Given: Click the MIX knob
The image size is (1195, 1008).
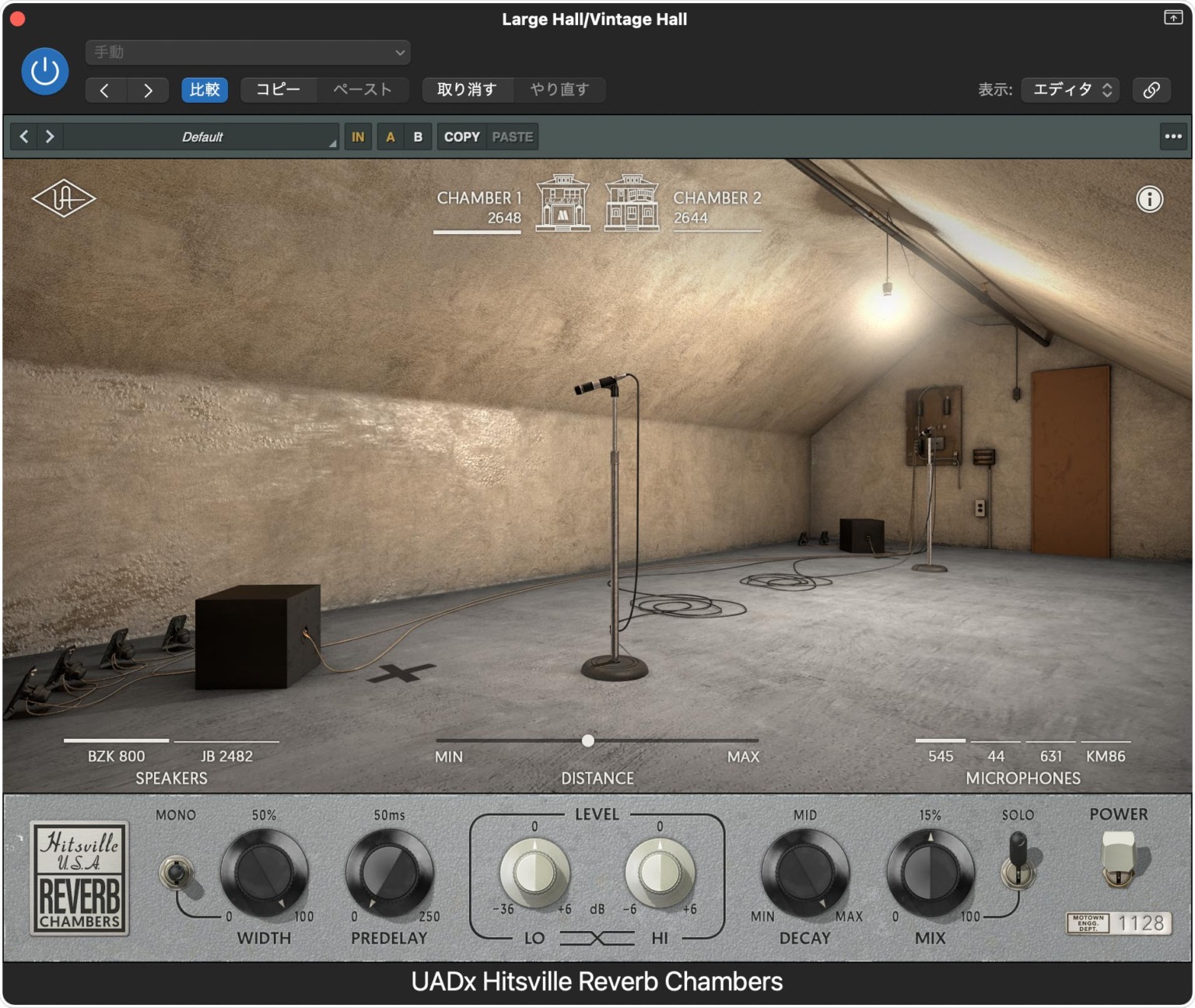Looking at the screenshot, I should coord(930,873).
